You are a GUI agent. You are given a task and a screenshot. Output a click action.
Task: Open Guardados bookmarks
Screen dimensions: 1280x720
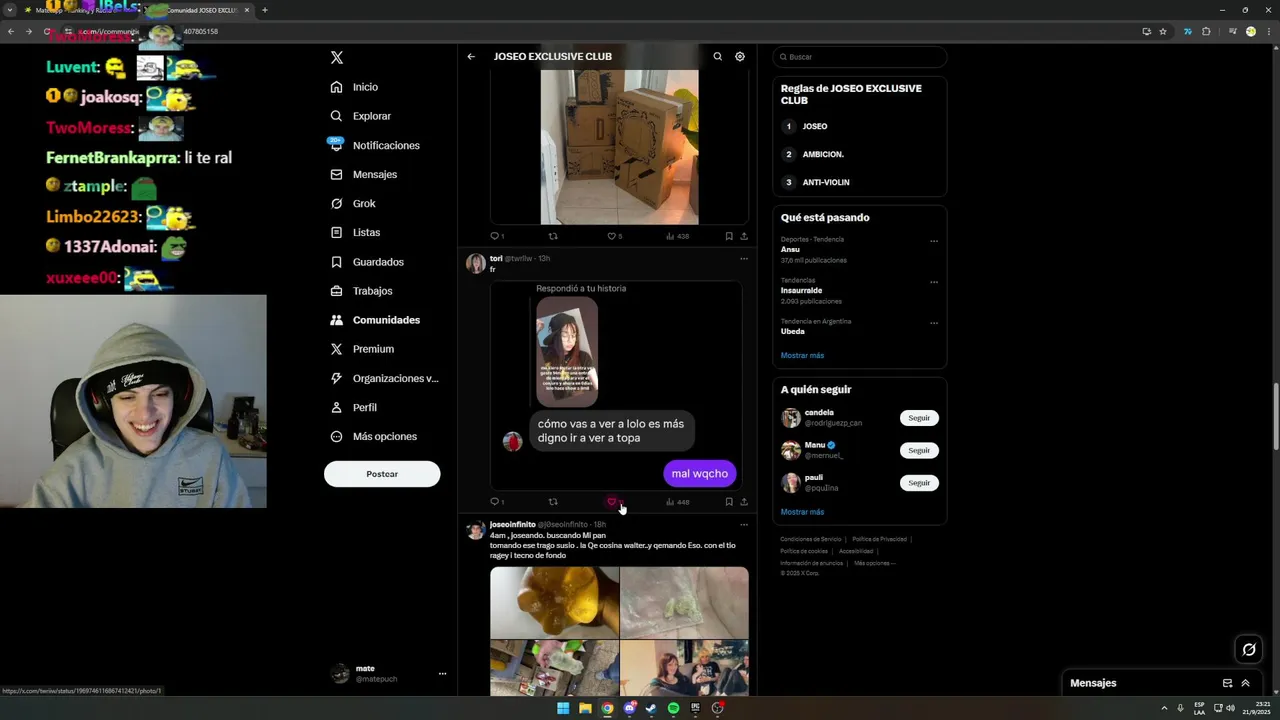tap(367, 262)
